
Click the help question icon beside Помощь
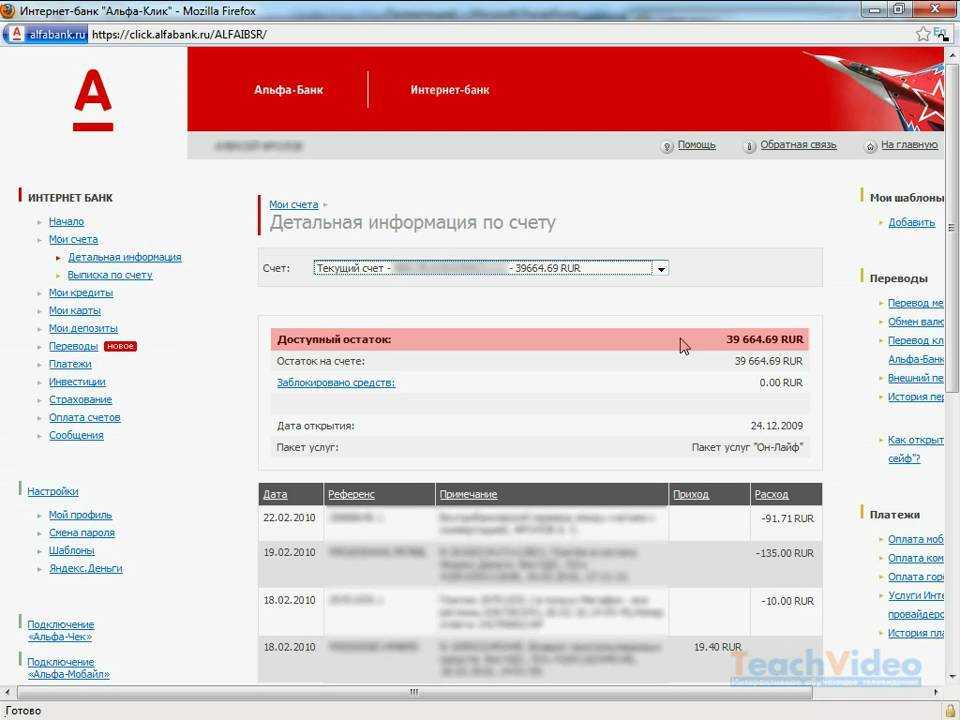point(667,147)
